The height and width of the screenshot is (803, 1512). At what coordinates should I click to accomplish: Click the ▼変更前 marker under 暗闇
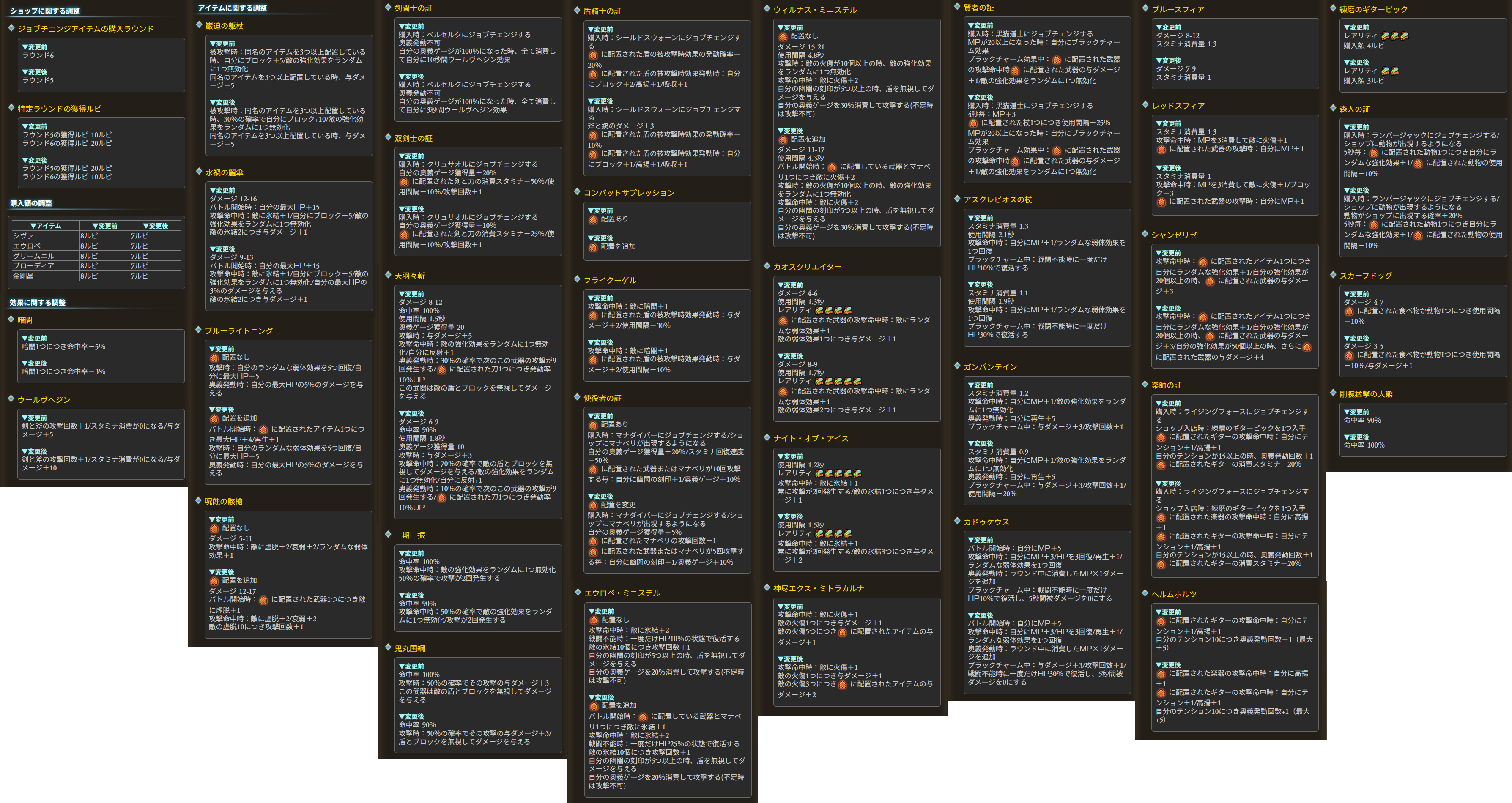[x=34, y=338]
